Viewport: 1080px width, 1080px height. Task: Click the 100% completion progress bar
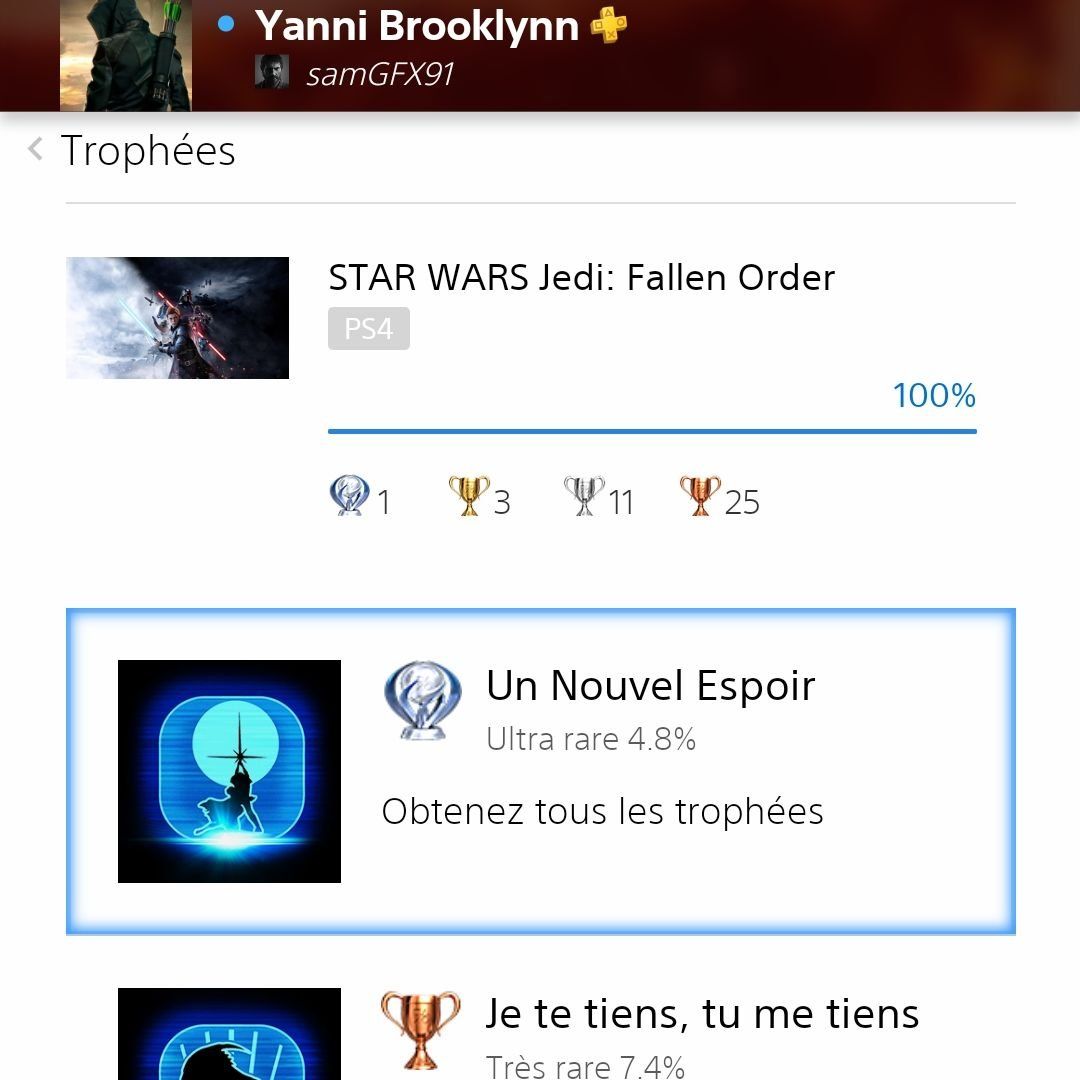652,431
